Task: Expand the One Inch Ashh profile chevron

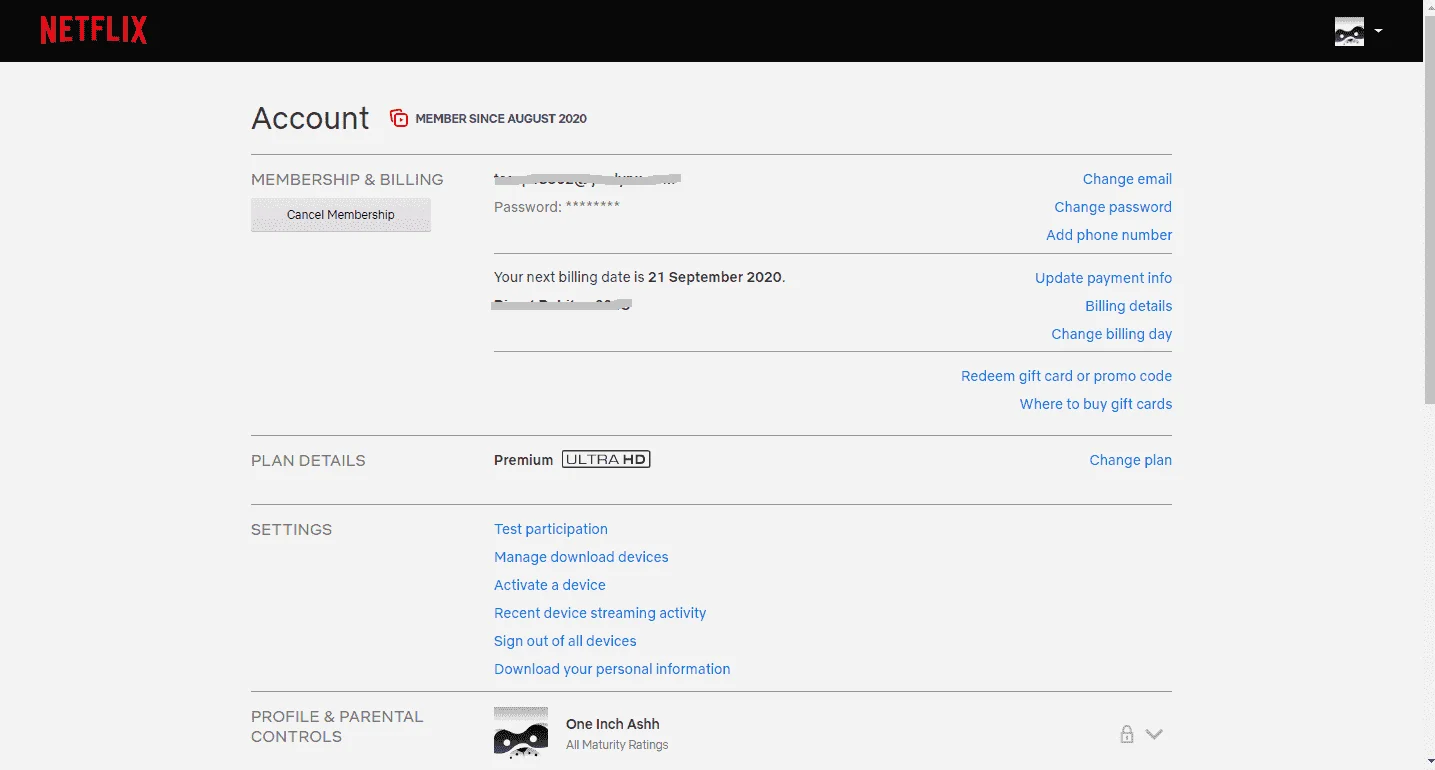Action: (x=1154, y=734)
